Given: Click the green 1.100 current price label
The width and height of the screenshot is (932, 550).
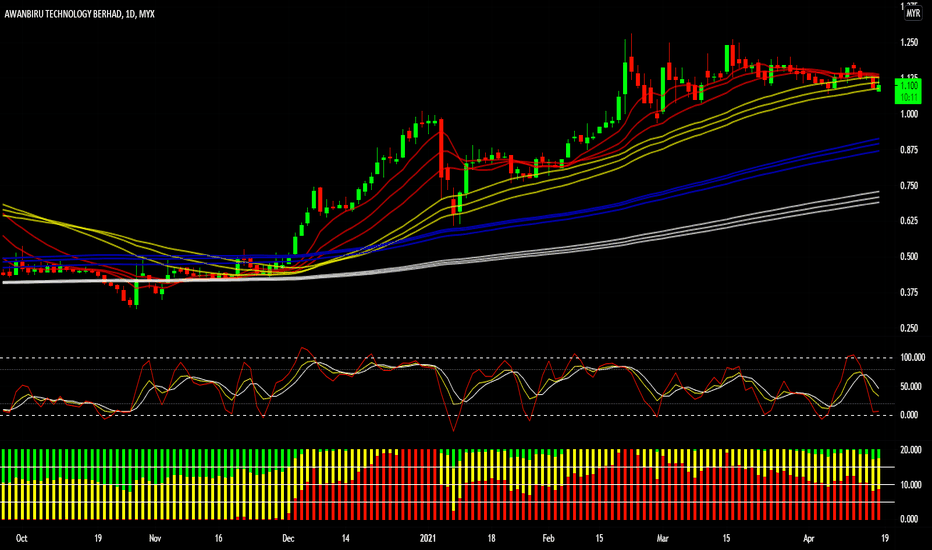Looking at the screenshot, I should tap(909, 86).
